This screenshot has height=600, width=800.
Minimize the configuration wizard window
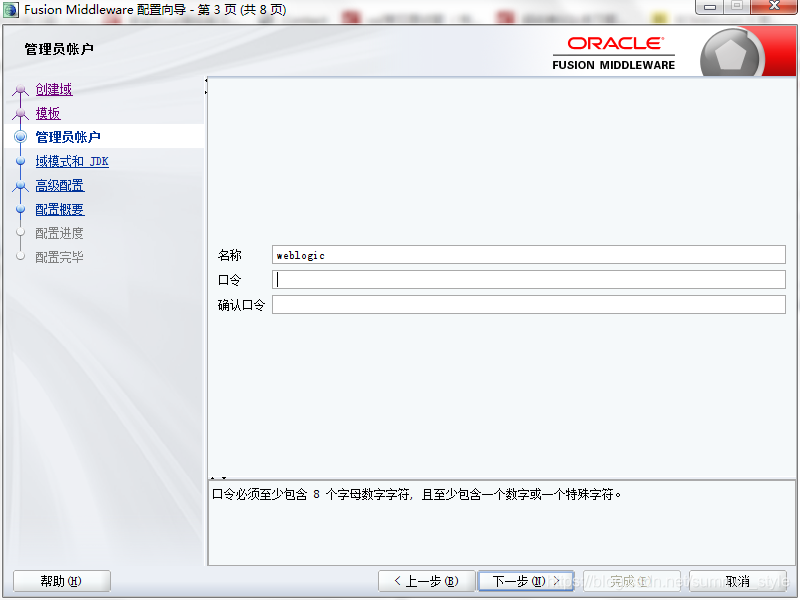click(710, 7)
